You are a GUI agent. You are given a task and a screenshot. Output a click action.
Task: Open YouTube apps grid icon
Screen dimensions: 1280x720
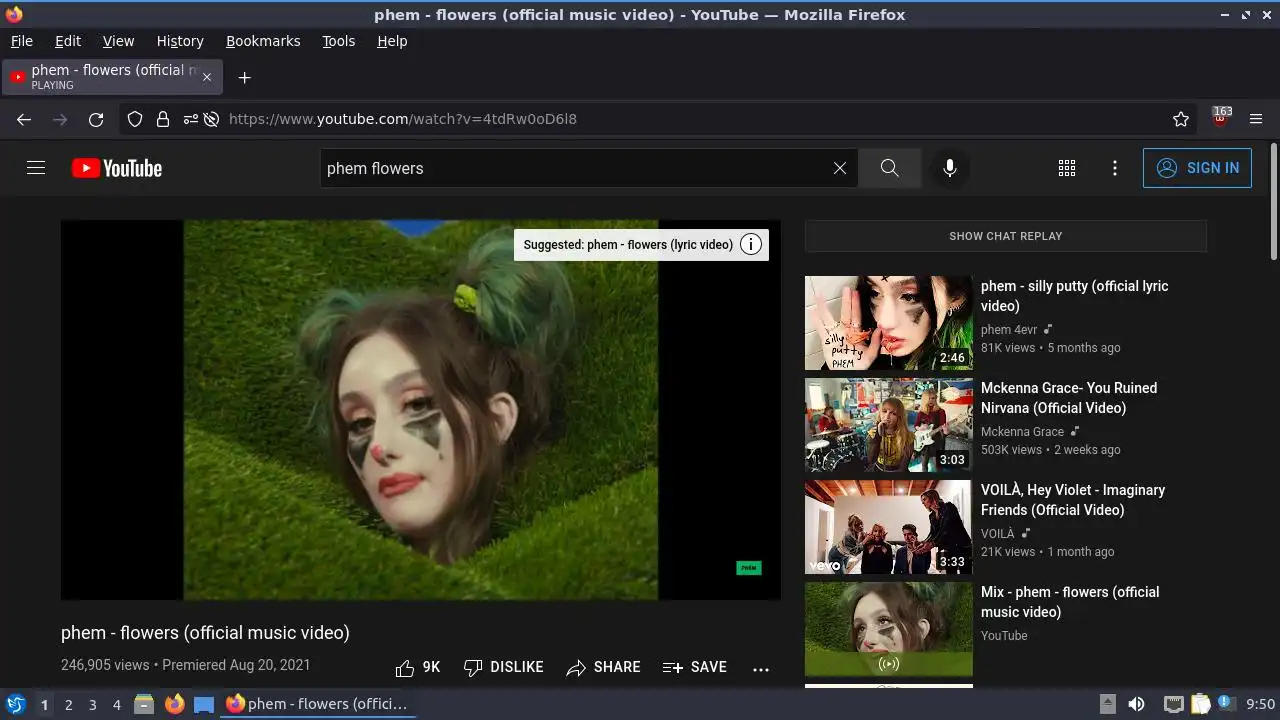[1067, 168]
